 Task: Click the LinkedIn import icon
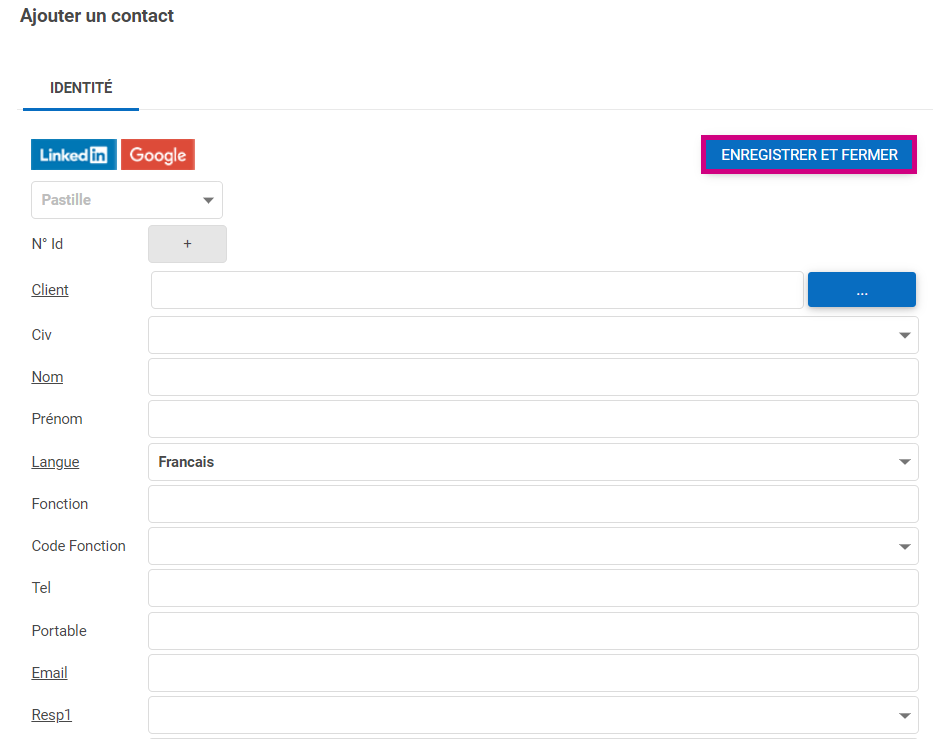pyautogui.click(x=74, y=155)
